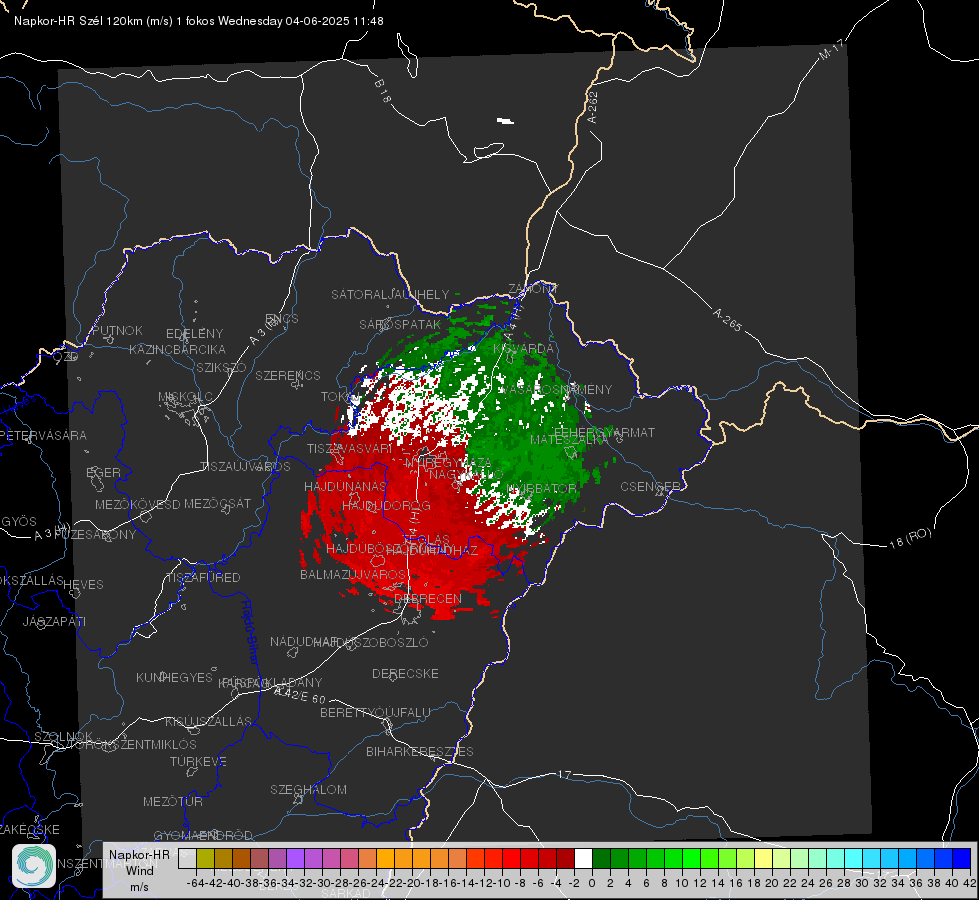Click the KISVÁRDA city label
This screenshot has height=900, width=979.
point(523,349)
